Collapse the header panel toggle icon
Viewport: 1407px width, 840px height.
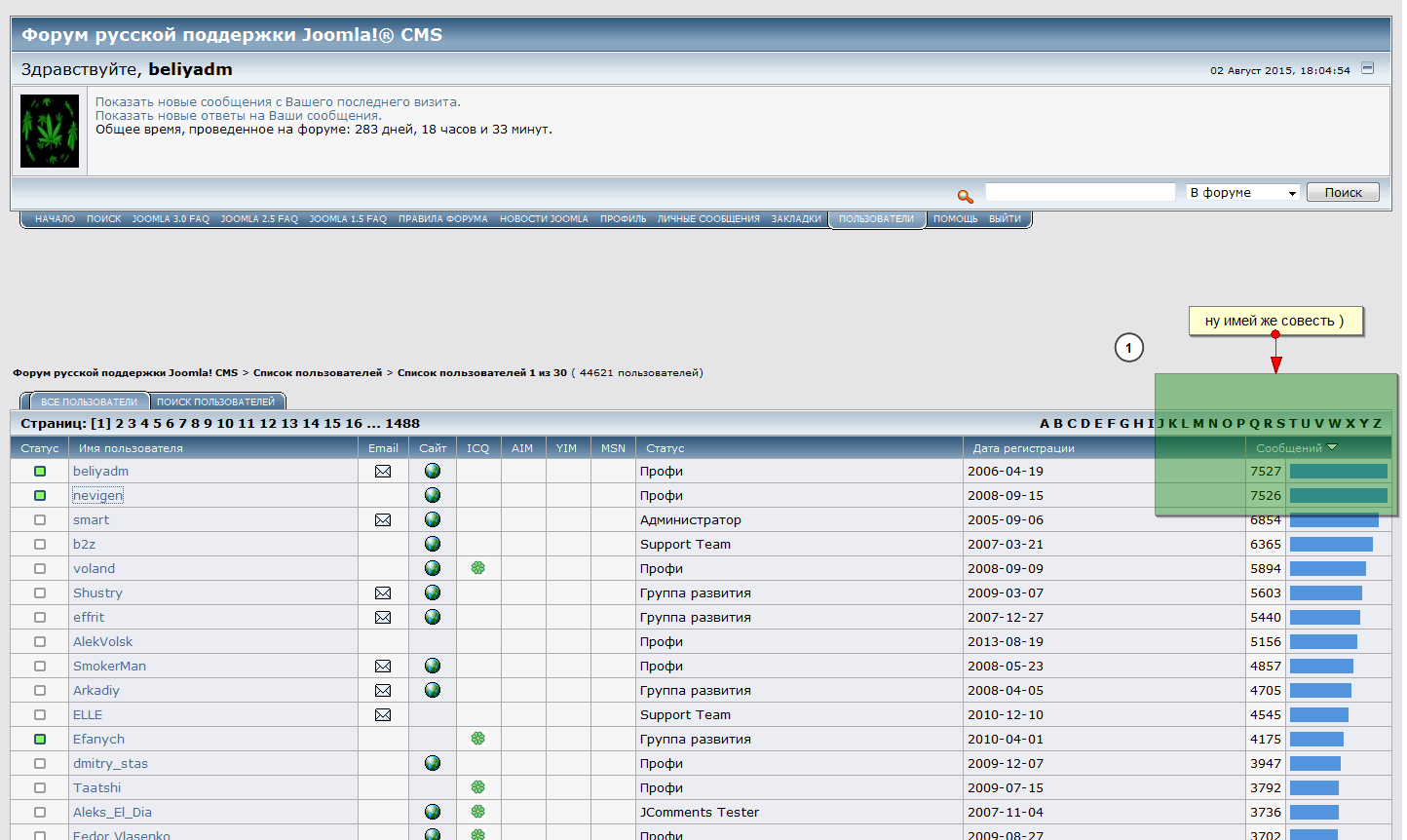tap(1367, 68)
